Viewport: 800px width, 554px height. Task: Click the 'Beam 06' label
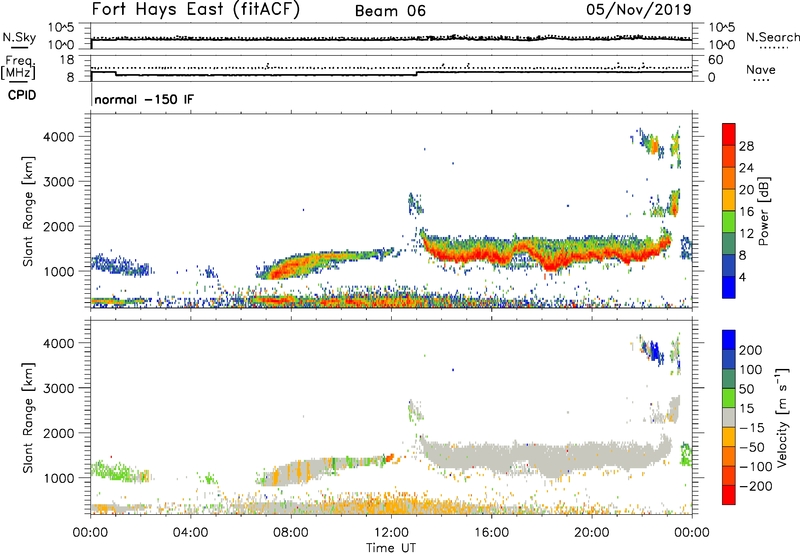click(390, 11)
